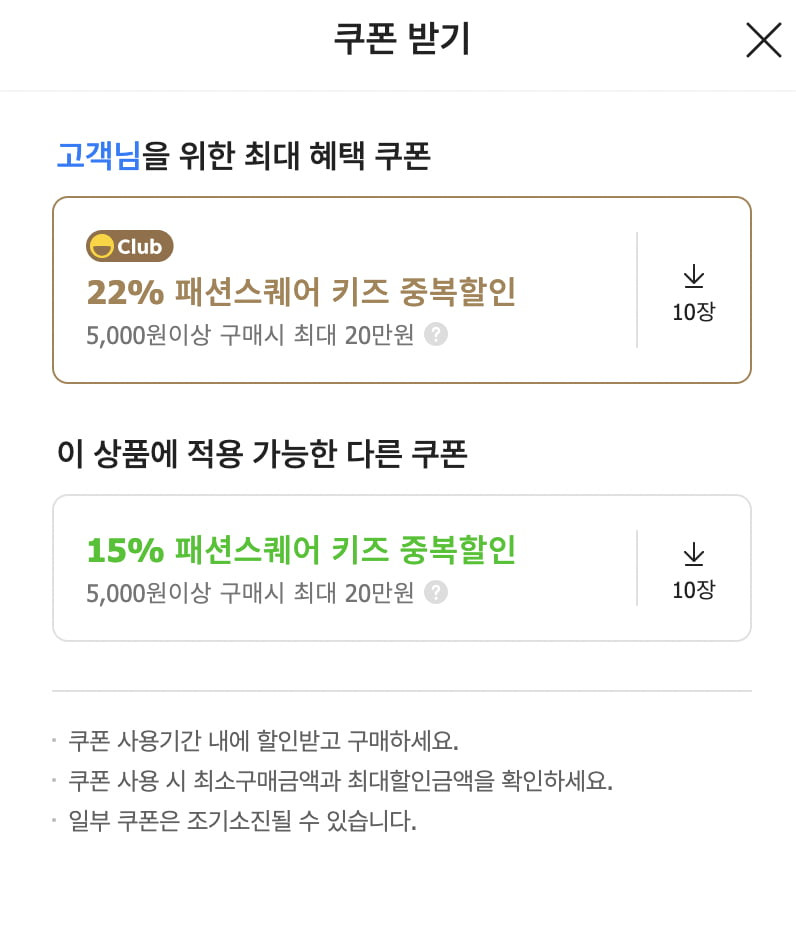
Task: Click 22% coupon's 5,000원이상 구매시 condition text
Action: (250, 335)
